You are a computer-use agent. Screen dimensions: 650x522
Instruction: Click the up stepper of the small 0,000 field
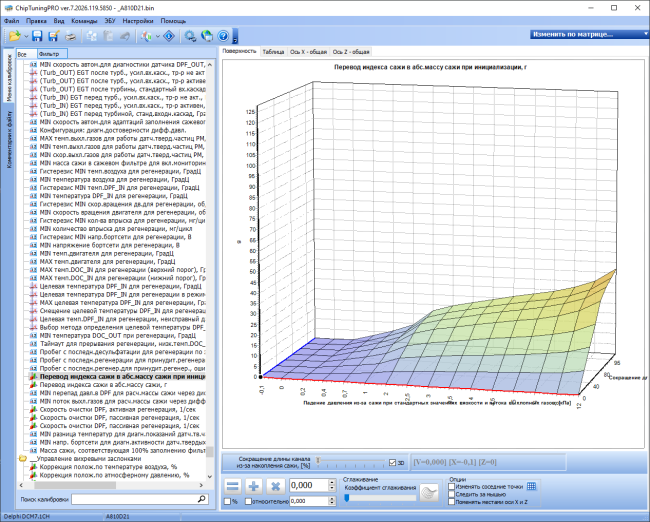point(332,499)
